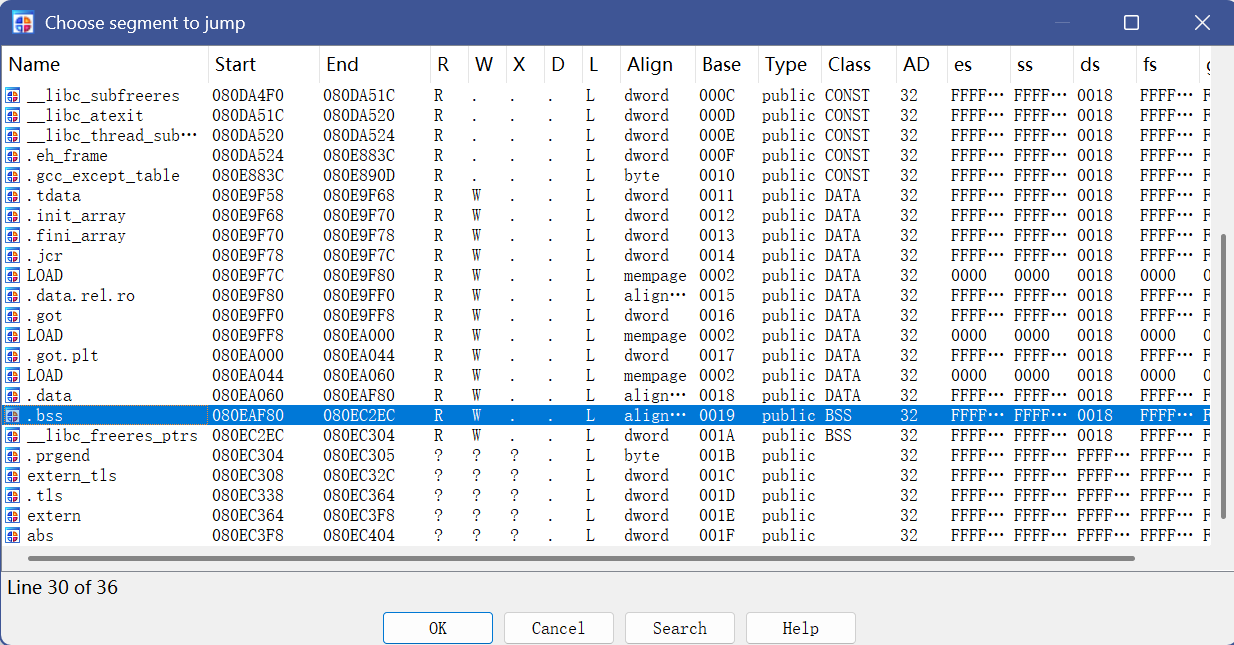Click the icon beside .gcc_except_table
1234x645 pixels.
click(13, 176)
